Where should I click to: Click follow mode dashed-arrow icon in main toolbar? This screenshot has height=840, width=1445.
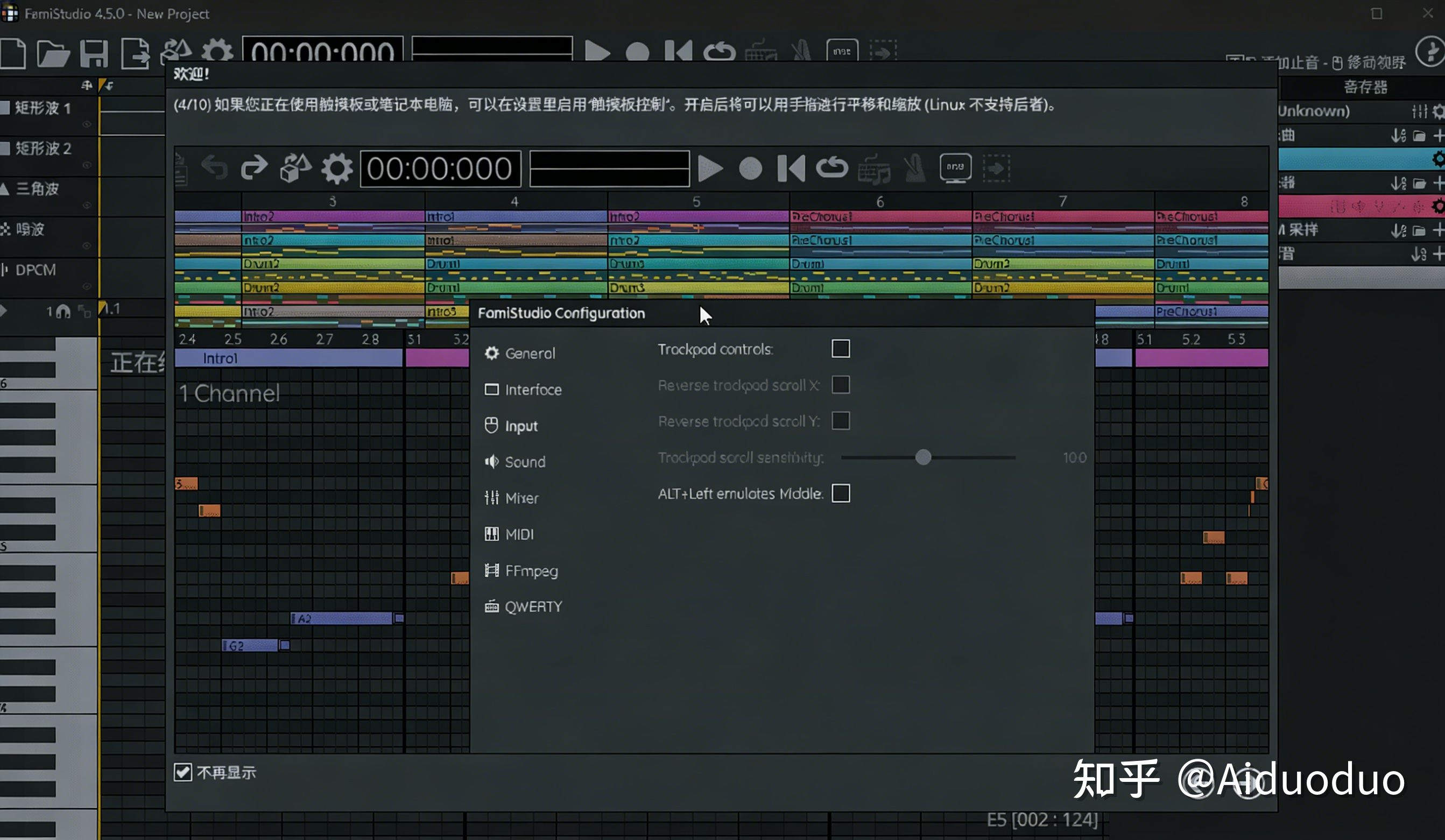[x=883, y=52]
